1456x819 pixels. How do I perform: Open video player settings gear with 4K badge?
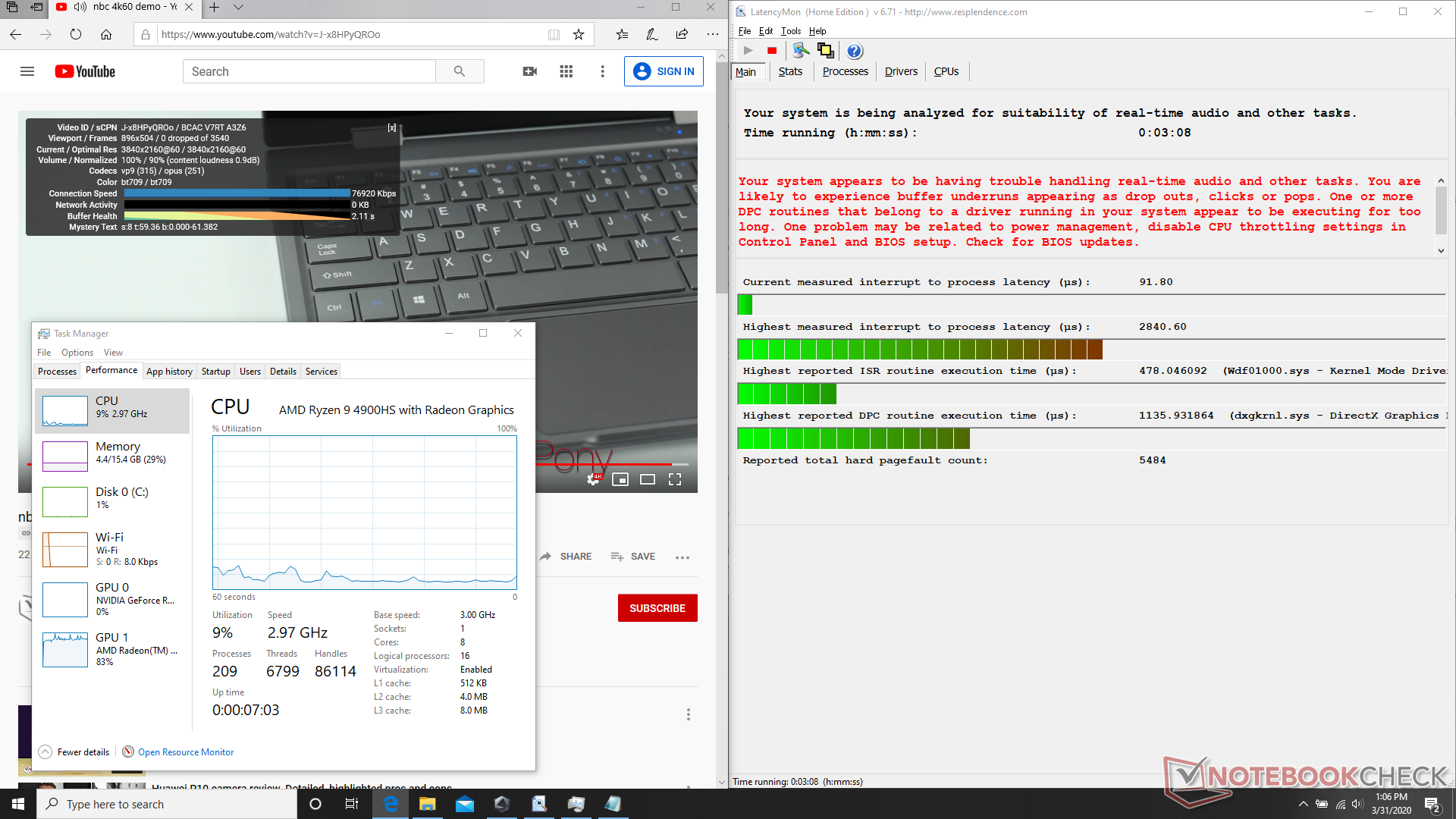[x=594, y=479]
